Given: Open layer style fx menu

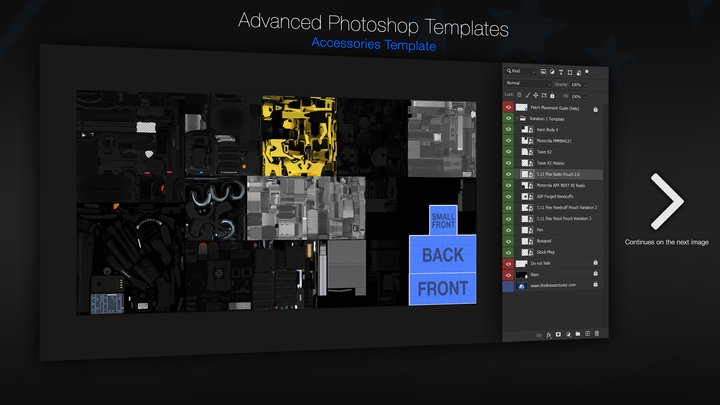Looking at the screenshot, I should [549, 335].
